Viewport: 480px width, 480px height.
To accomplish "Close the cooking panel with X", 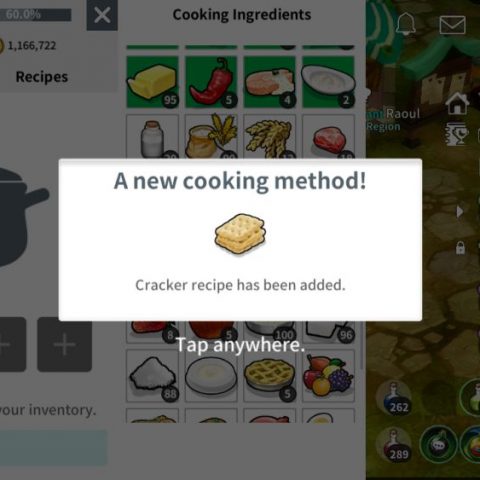I will click(102, 15).
